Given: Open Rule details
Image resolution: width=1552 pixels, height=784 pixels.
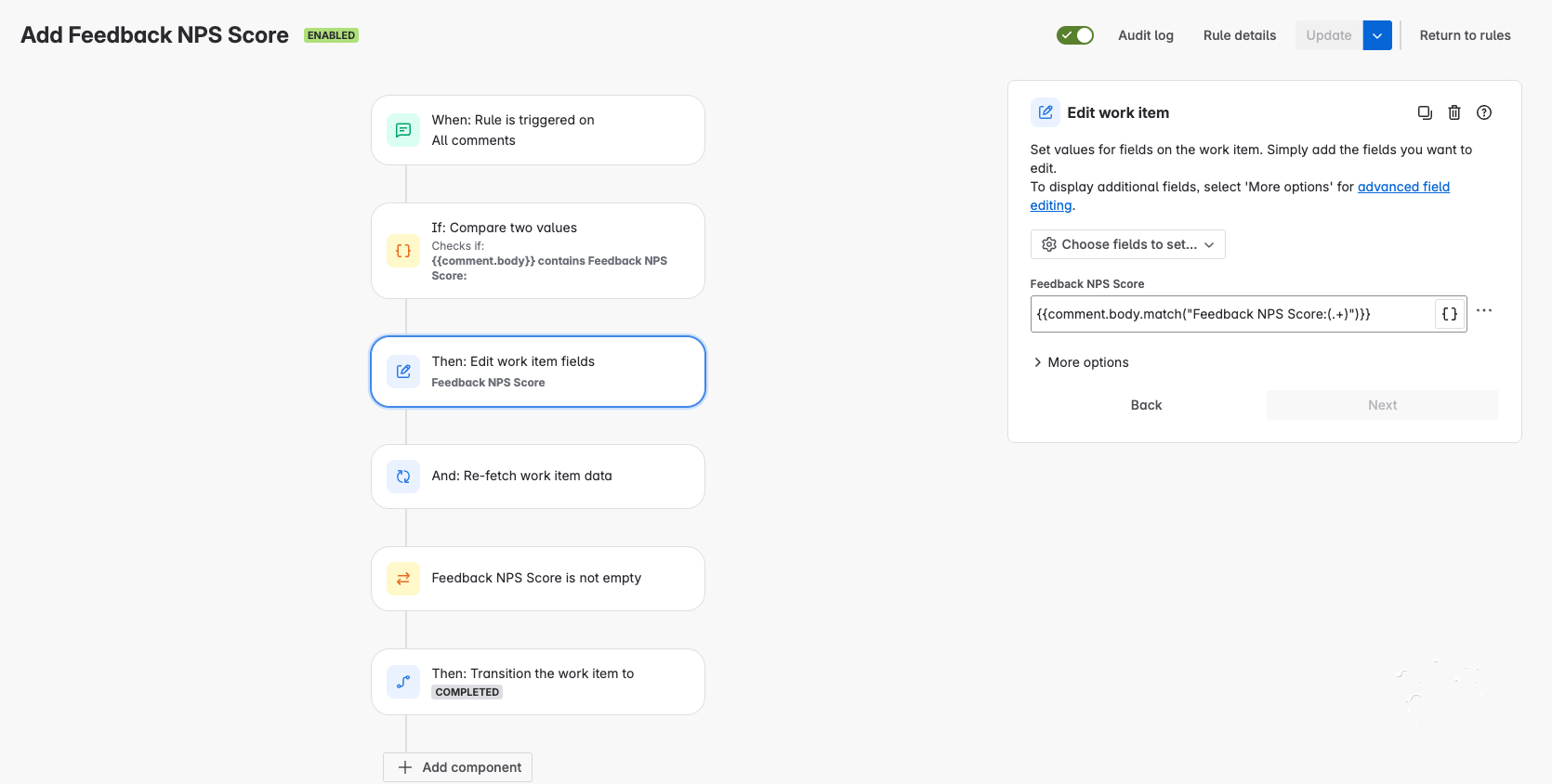Looking at the screenshot, I should click(x=1240, y=35).
